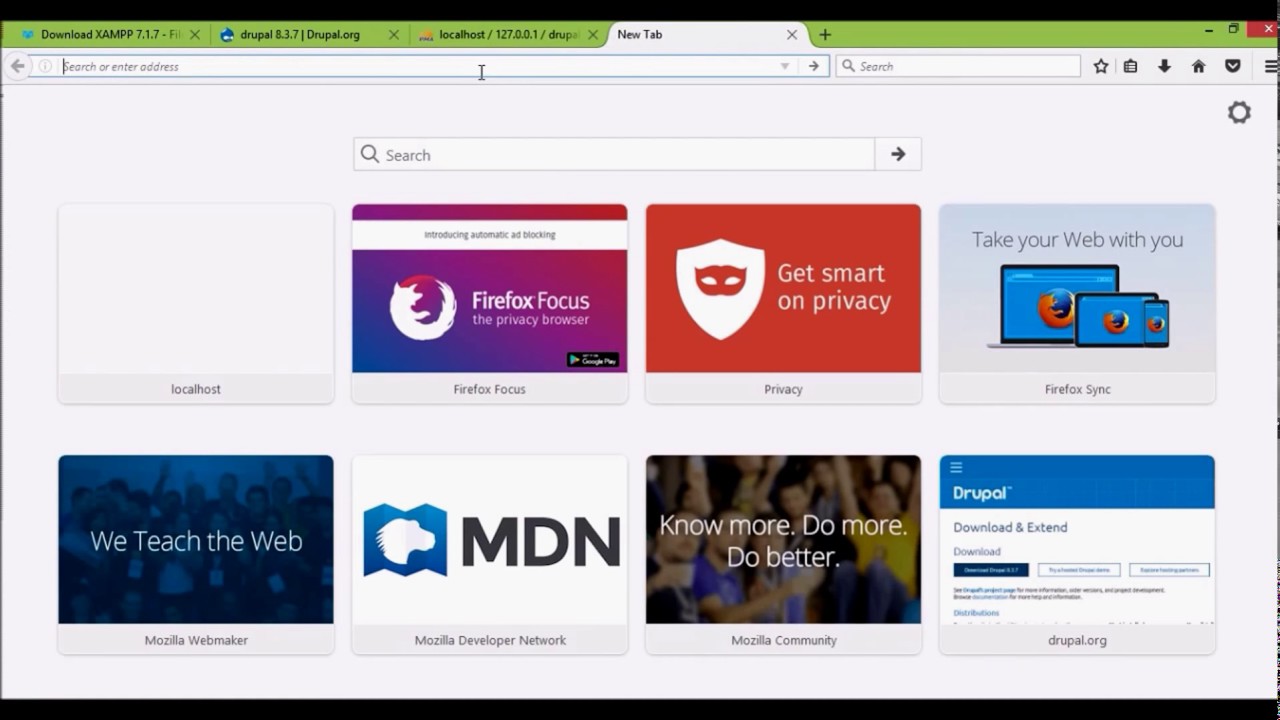Click the Go arrow in address bar

pos(814,66)
